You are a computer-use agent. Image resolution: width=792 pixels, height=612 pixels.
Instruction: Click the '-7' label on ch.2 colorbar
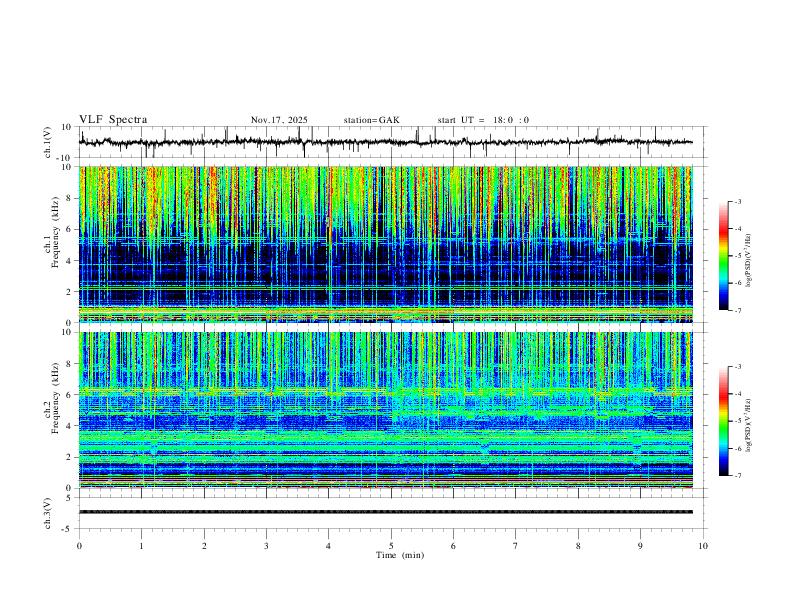[x=737, y=476]
